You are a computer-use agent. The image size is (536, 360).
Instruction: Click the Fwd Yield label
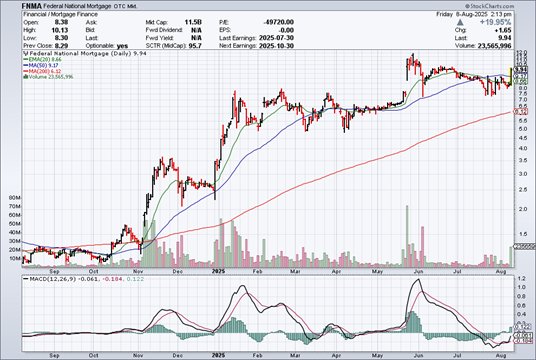click(x=159, y=38)
